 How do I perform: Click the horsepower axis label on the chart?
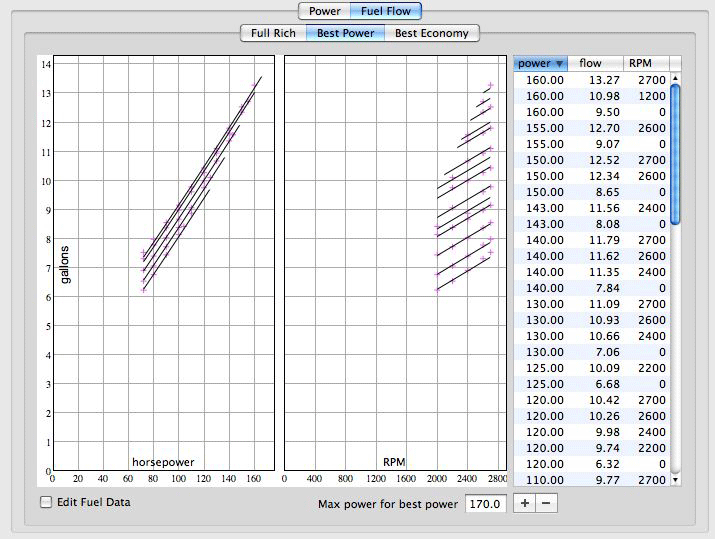pos(163,462)
